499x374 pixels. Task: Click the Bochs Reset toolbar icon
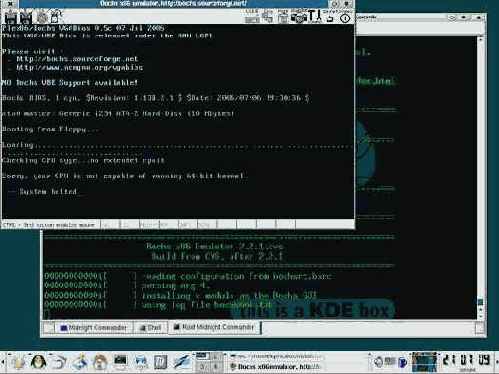tap(330, 17)
